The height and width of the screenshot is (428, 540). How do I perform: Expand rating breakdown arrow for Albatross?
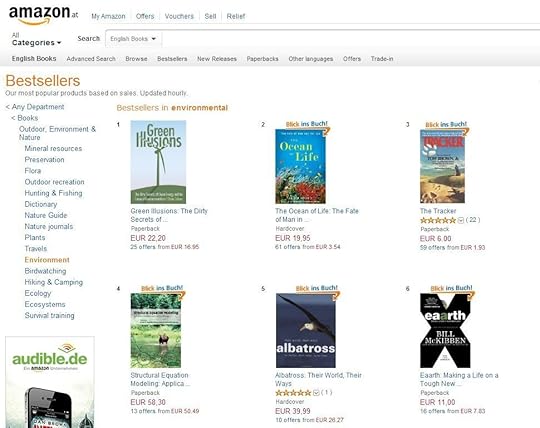coord(316,393)
